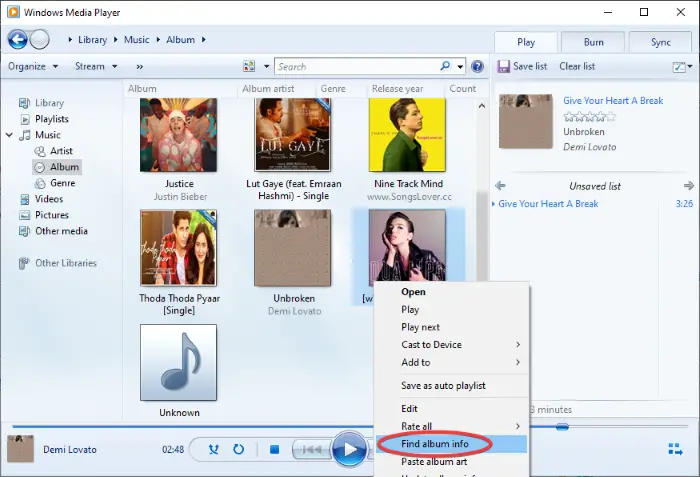
Task: Open Pictures in navigation pane
Action: (x=52, y=215)
